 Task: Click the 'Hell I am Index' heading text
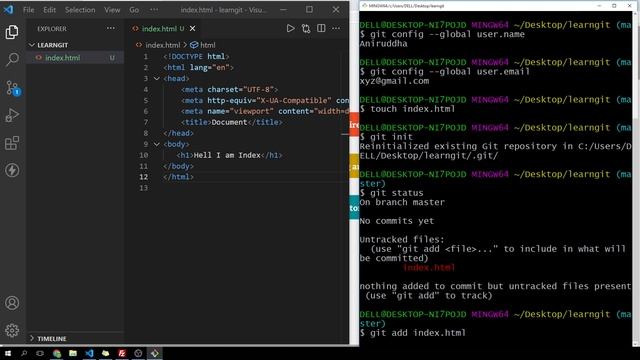[227, 155]
